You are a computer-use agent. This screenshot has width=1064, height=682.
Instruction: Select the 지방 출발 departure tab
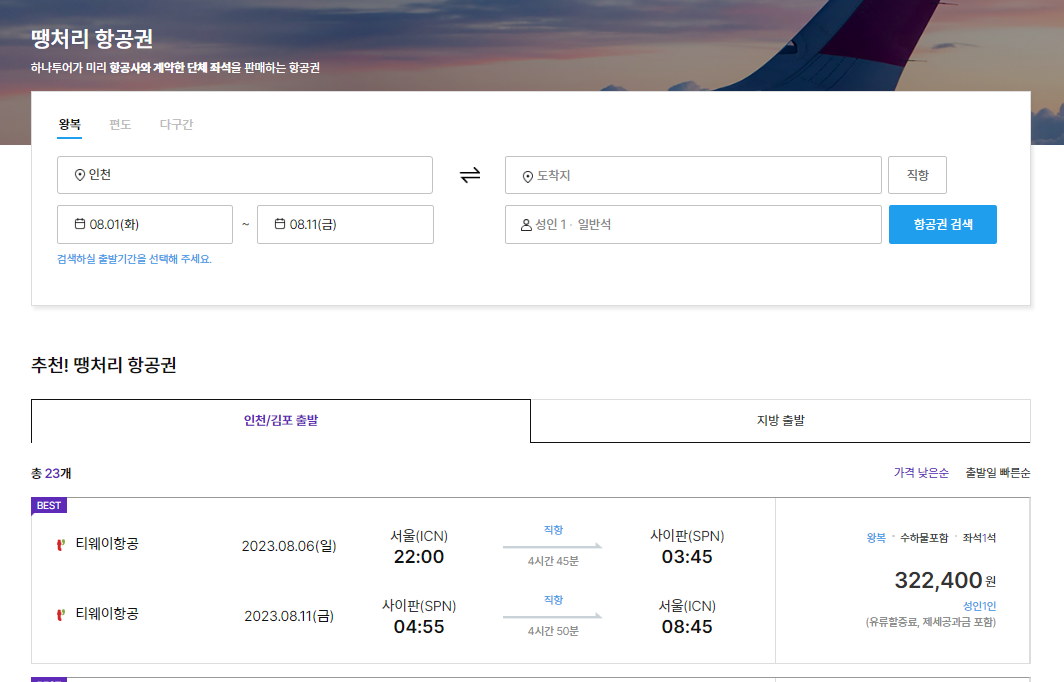click(x=780, y=421)
